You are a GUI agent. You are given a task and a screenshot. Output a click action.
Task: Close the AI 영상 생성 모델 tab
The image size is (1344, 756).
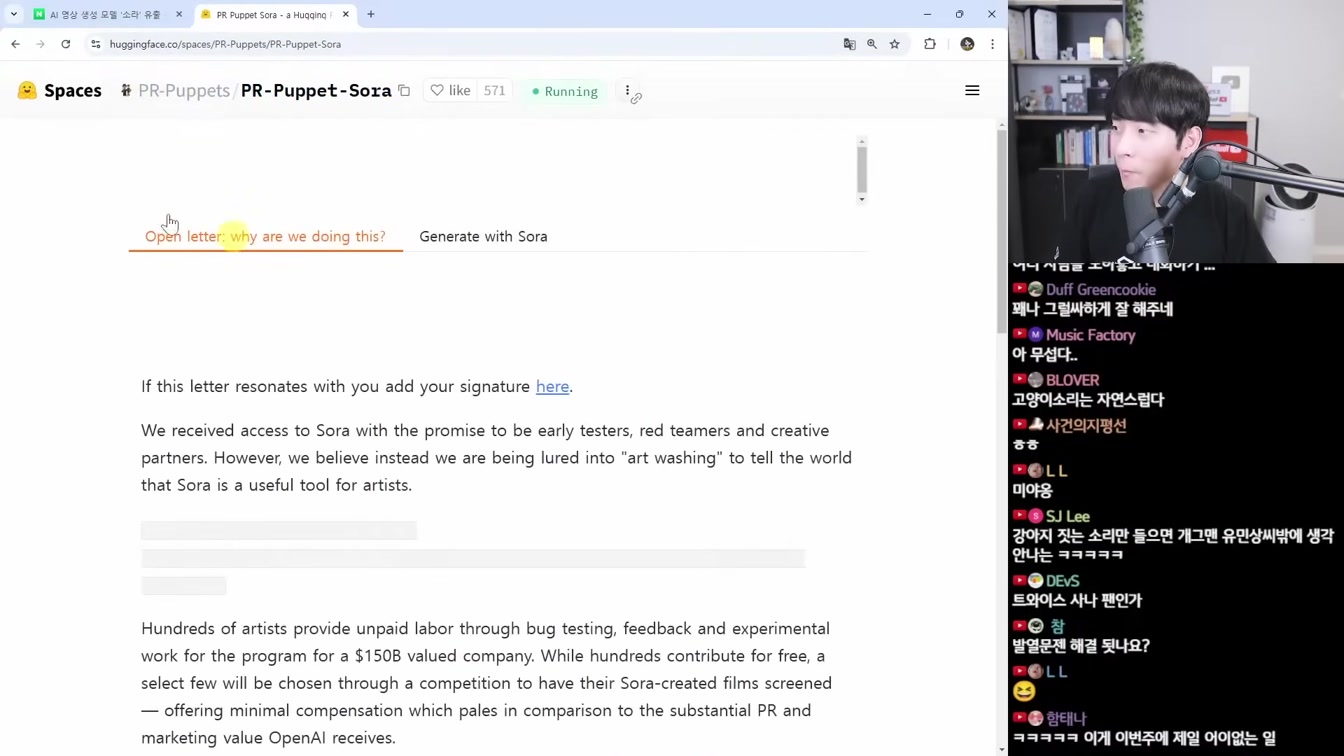(179, 15)
